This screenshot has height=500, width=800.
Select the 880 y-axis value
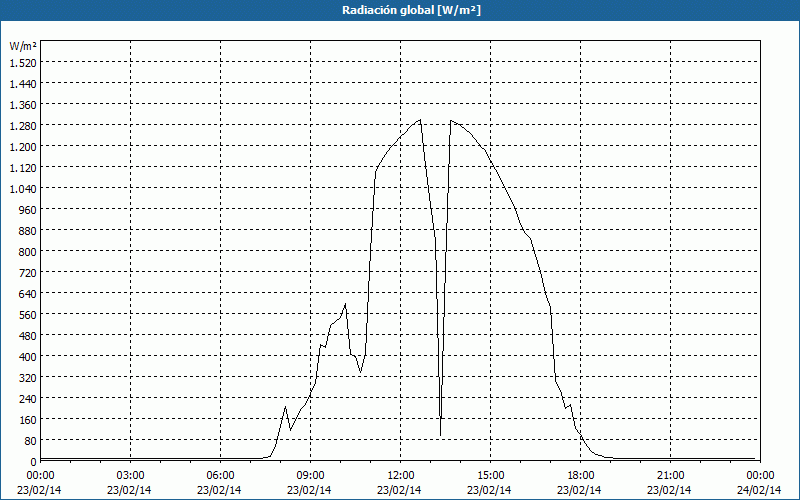pos(28,231)
